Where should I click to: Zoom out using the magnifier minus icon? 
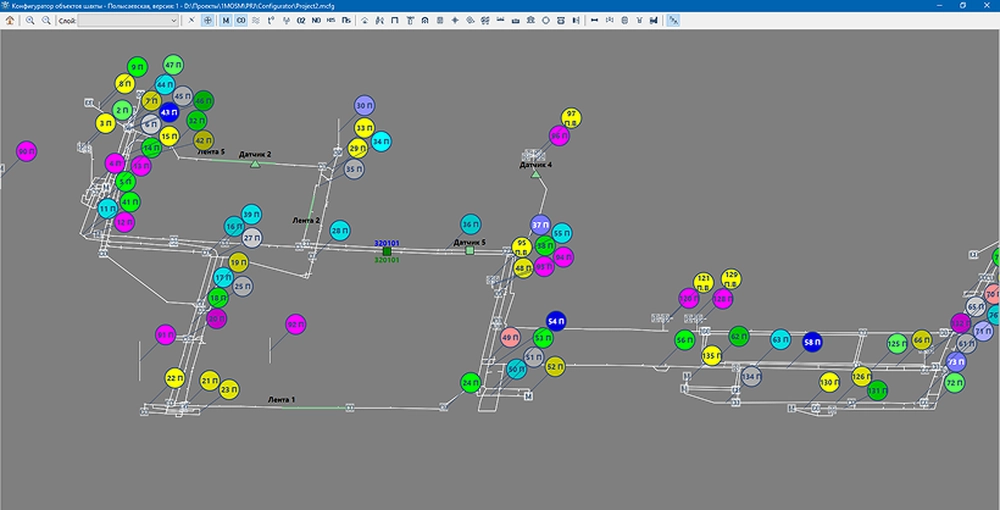[46, 20]
